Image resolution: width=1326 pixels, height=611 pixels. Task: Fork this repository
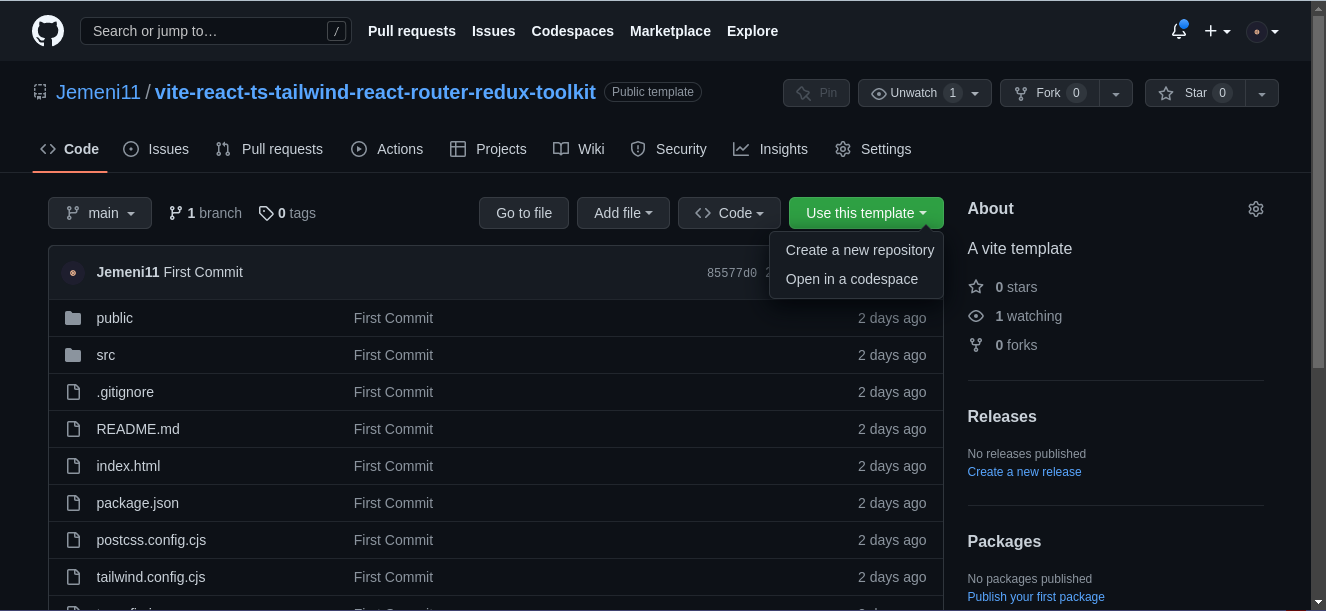coord(1049,93)
